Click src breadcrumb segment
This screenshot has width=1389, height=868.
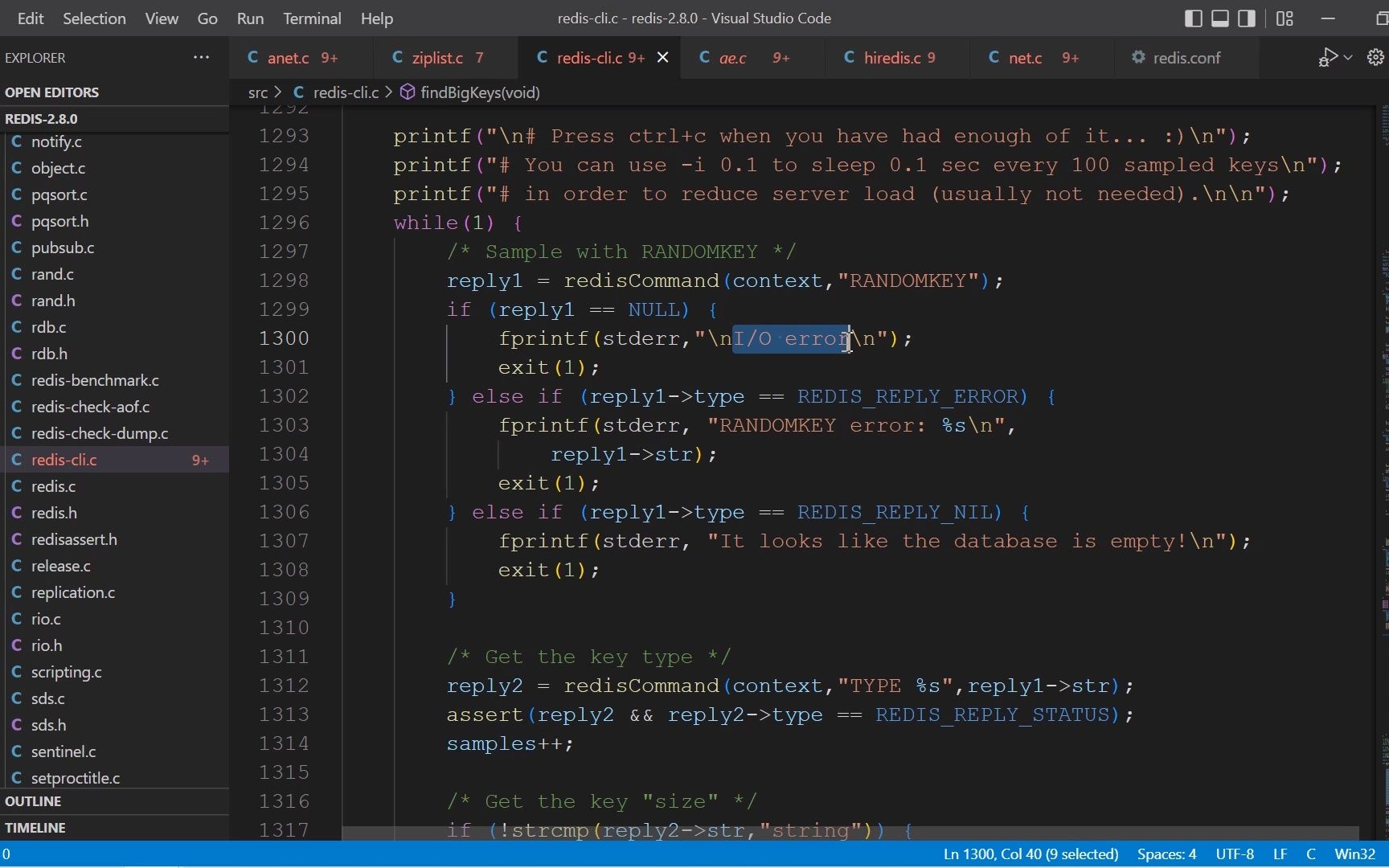(257, 92)
